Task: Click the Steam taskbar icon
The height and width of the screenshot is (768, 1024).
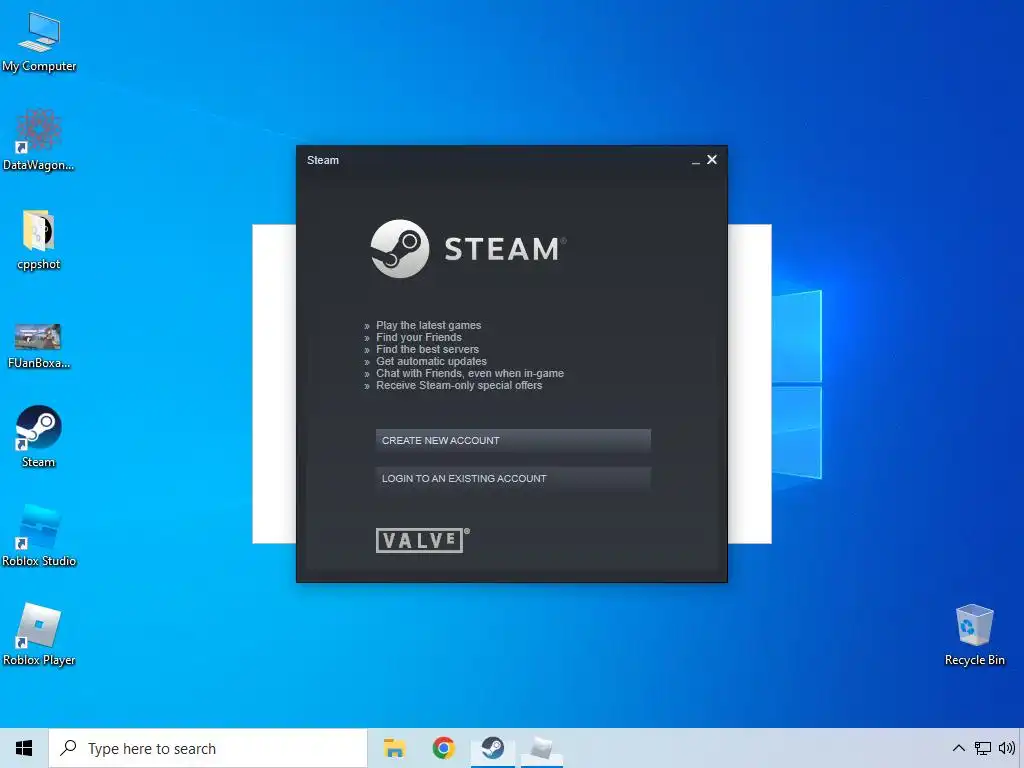Action: (492, 748)
